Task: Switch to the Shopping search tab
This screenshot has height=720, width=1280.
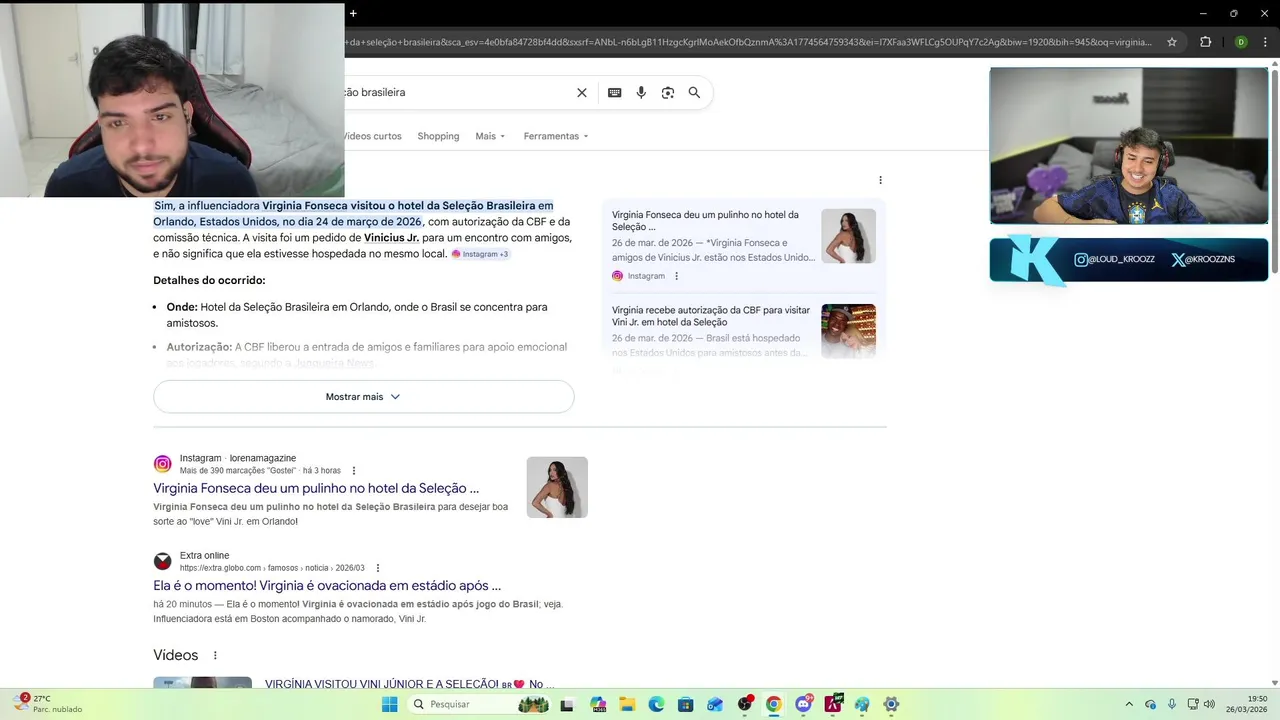Action: 438,136
